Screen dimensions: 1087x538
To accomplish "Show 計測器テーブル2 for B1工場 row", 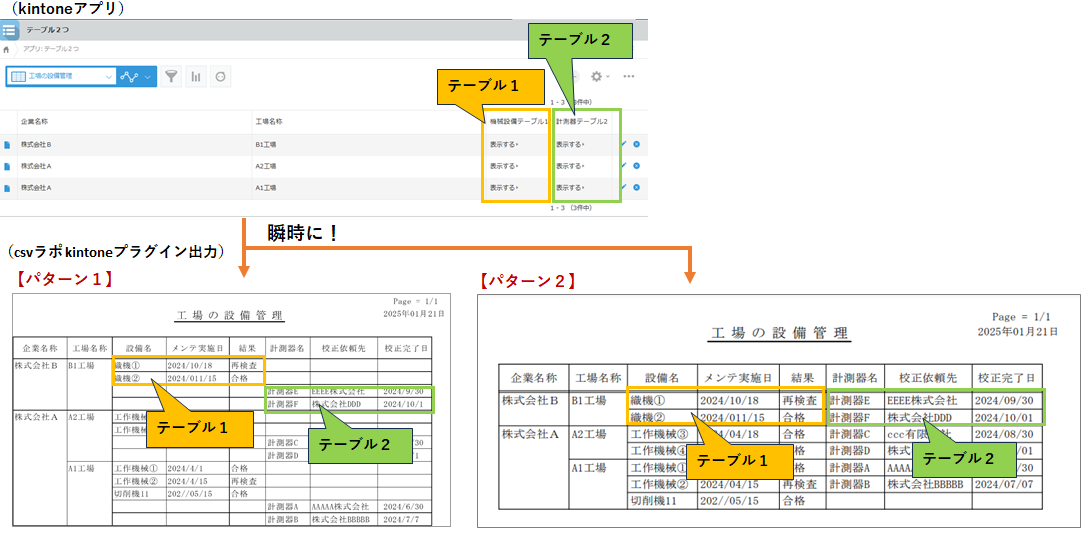I will click(570, 146).
